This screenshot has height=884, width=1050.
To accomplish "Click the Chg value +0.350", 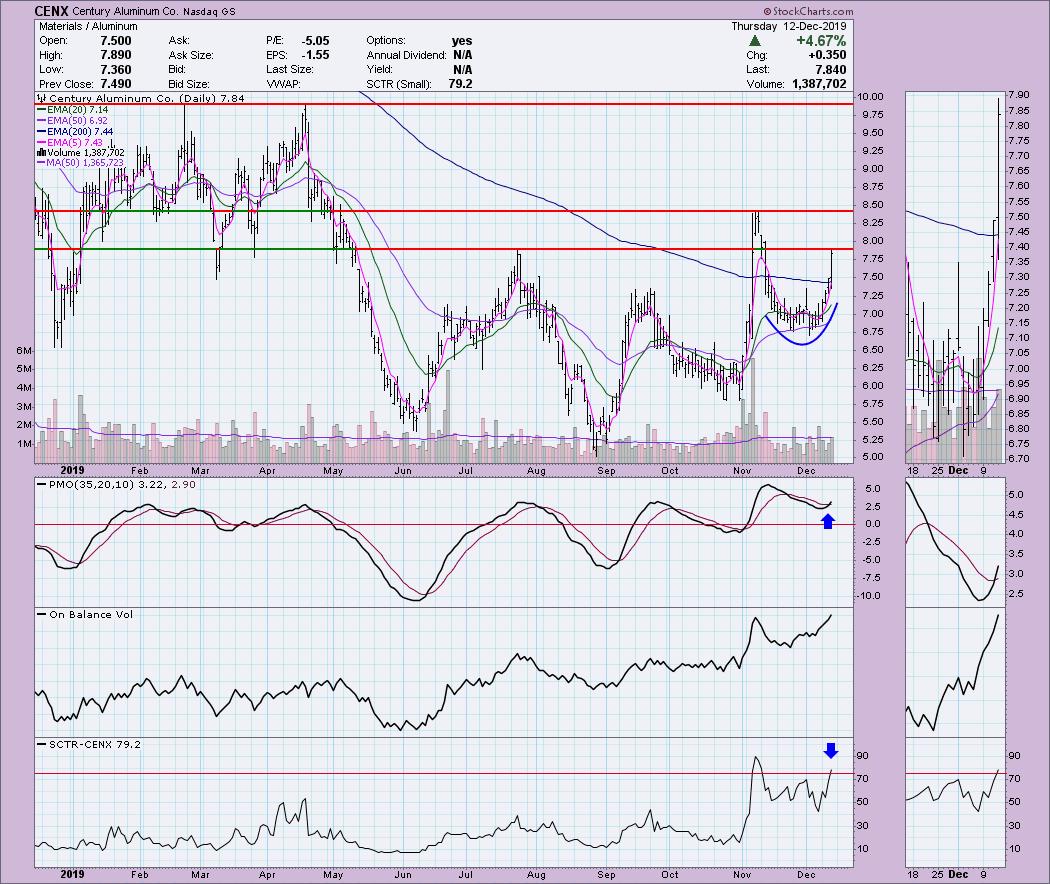I will click(x=827, y=55).
